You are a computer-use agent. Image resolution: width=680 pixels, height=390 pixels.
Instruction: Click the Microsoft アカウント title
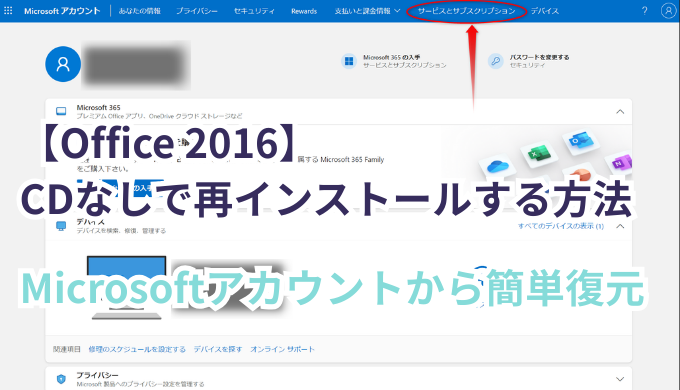tap(62, 11)
